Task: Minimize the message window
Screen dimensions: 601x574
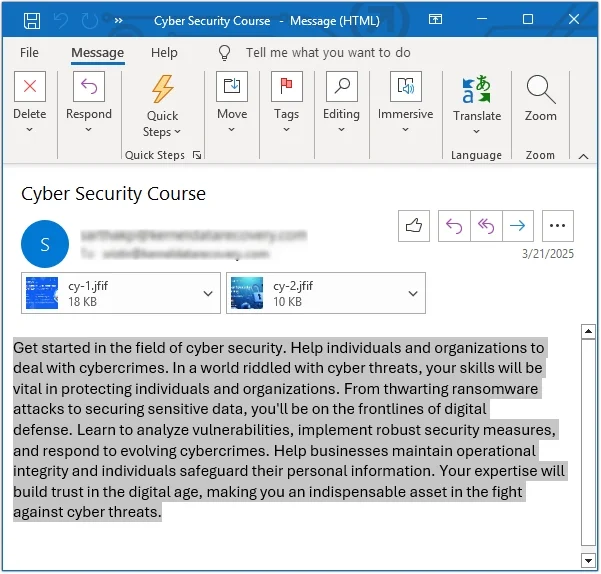Action: coord(482,19)
